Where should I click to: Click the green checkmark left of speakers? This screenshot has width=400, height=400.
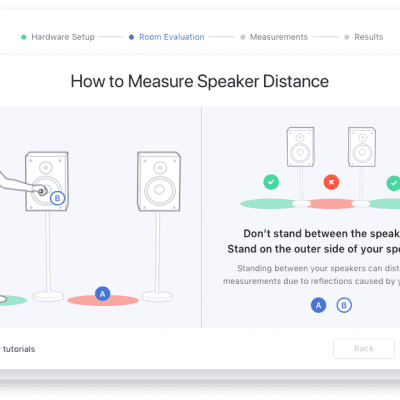click(271, 182)
